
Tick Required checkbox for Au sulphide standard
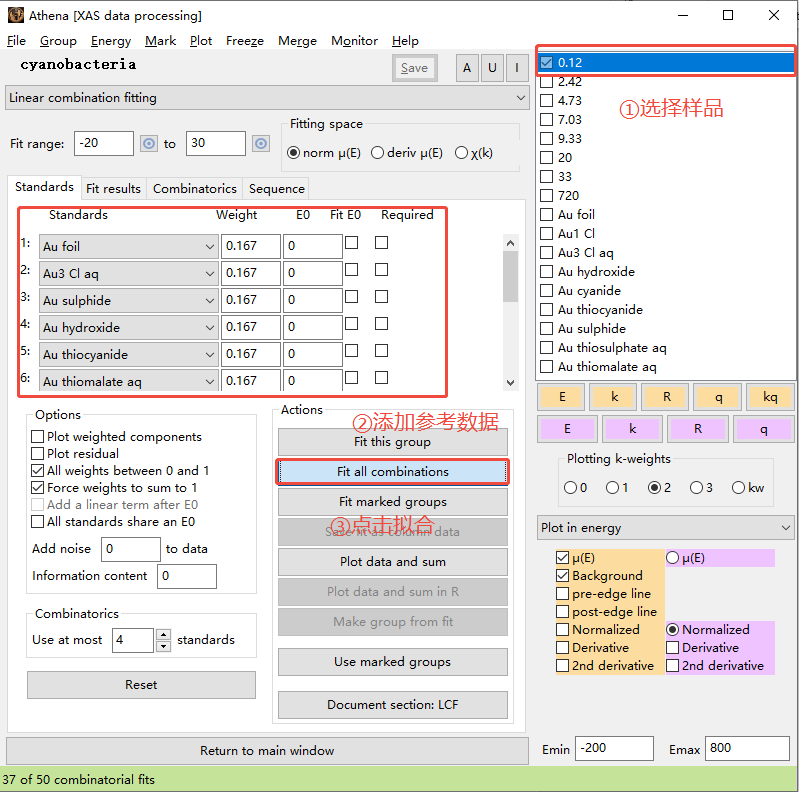point(381,297)
